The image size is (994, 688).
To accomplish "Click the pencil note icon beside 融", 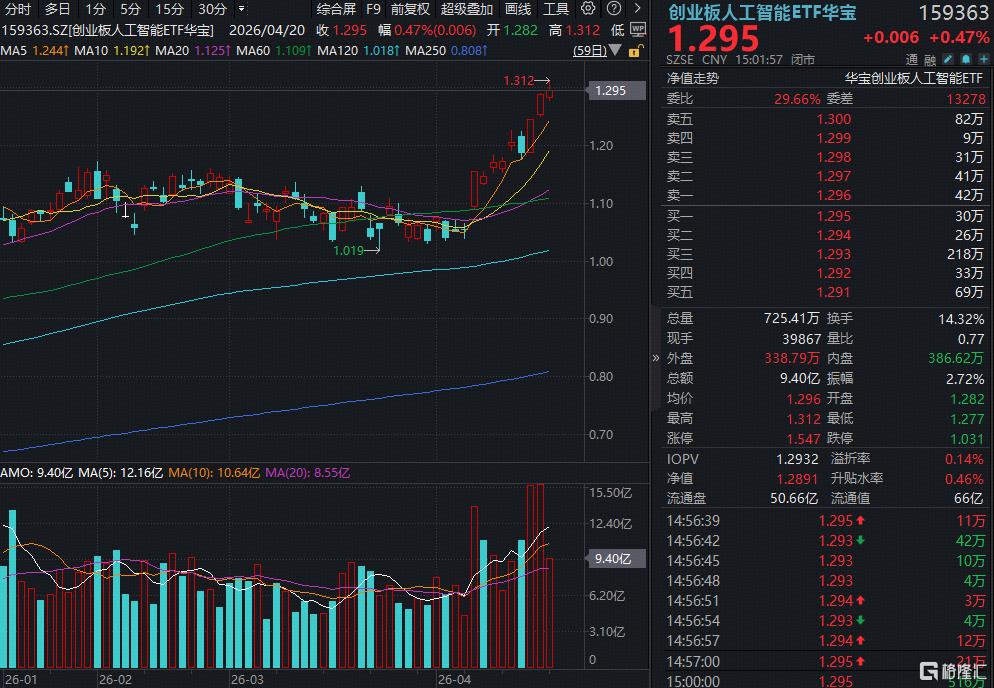I will pos(948,60).
